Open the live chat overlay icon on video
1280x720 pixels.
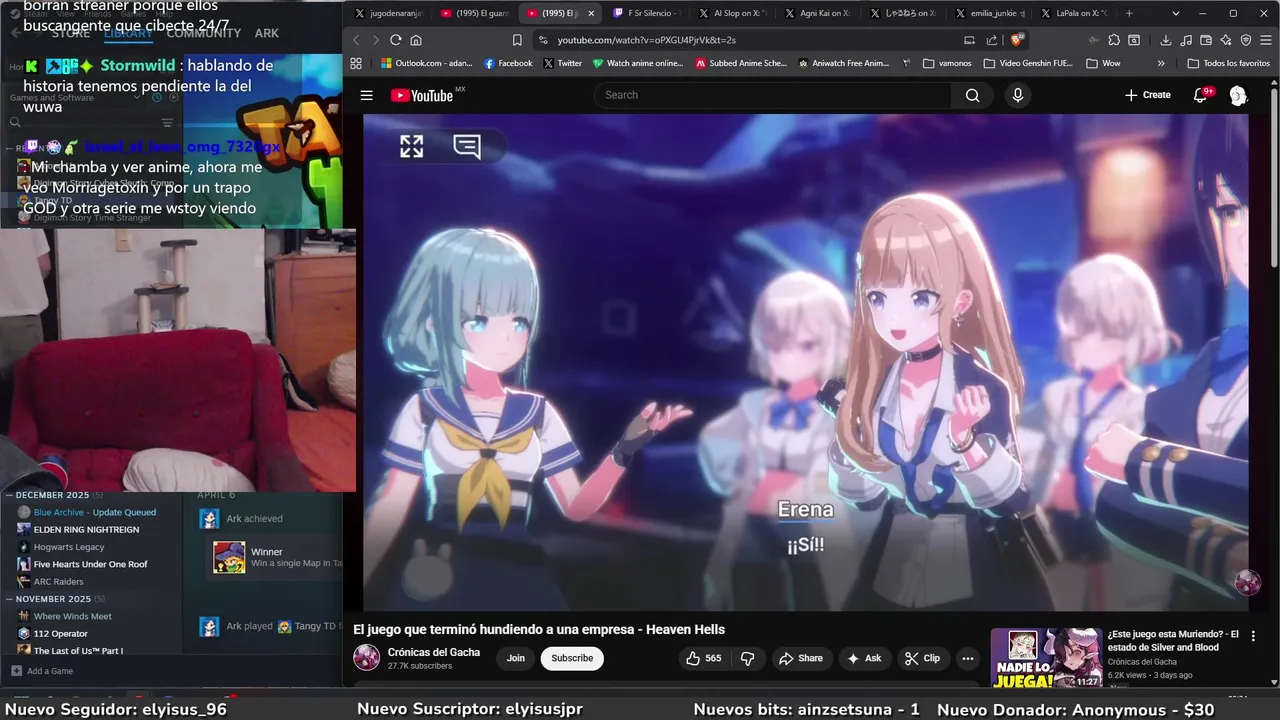(467, 146)
